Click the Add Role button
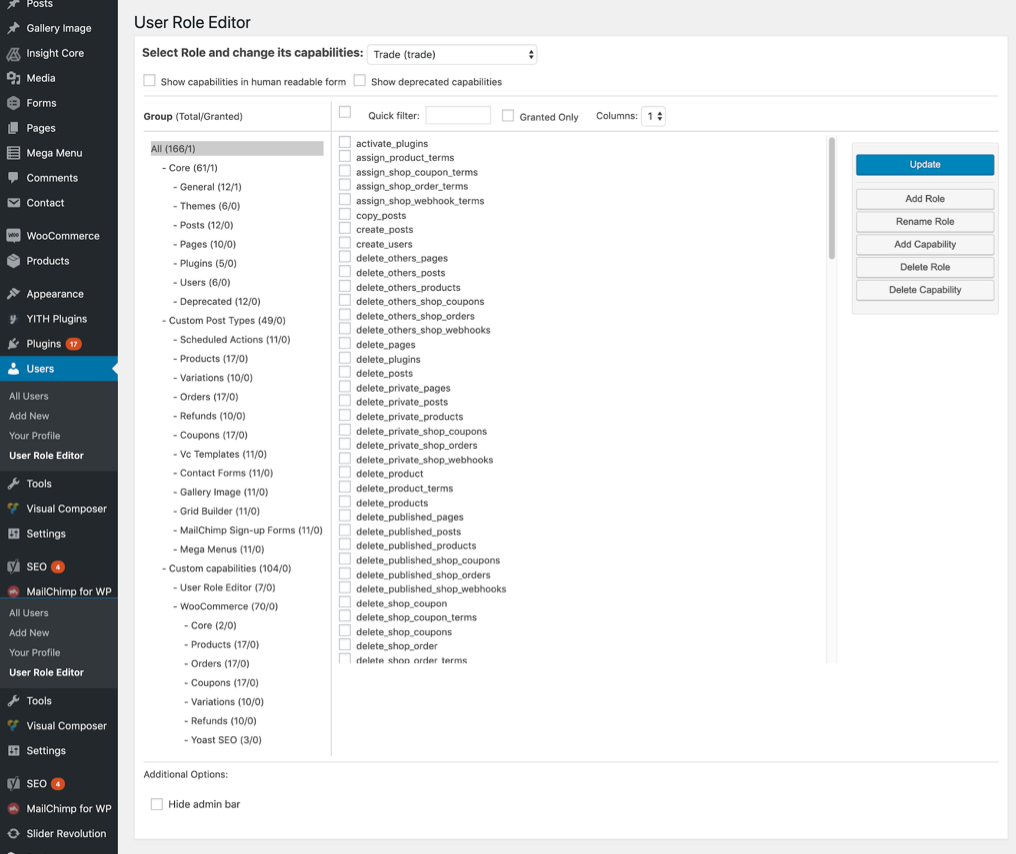Screen dimensions: 1016x854 pos(925,199)
